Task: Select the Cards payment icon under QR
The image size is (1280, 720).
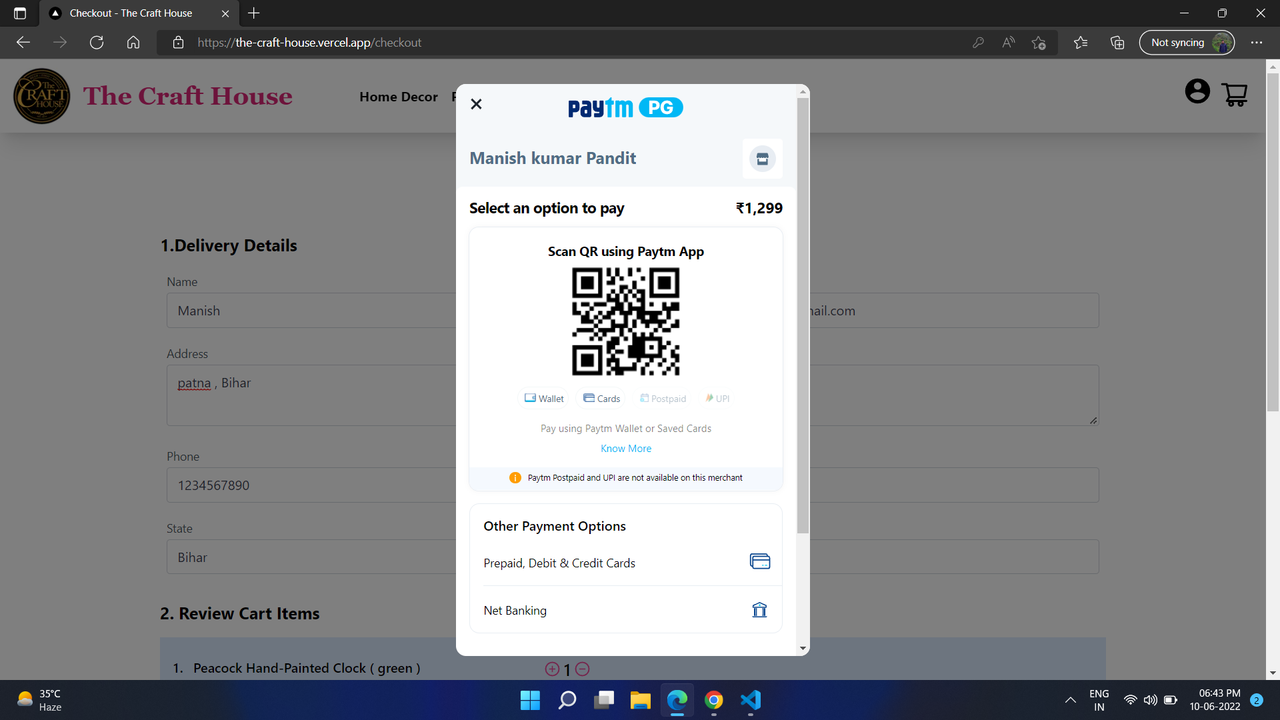Action: (x=602, y=398)
